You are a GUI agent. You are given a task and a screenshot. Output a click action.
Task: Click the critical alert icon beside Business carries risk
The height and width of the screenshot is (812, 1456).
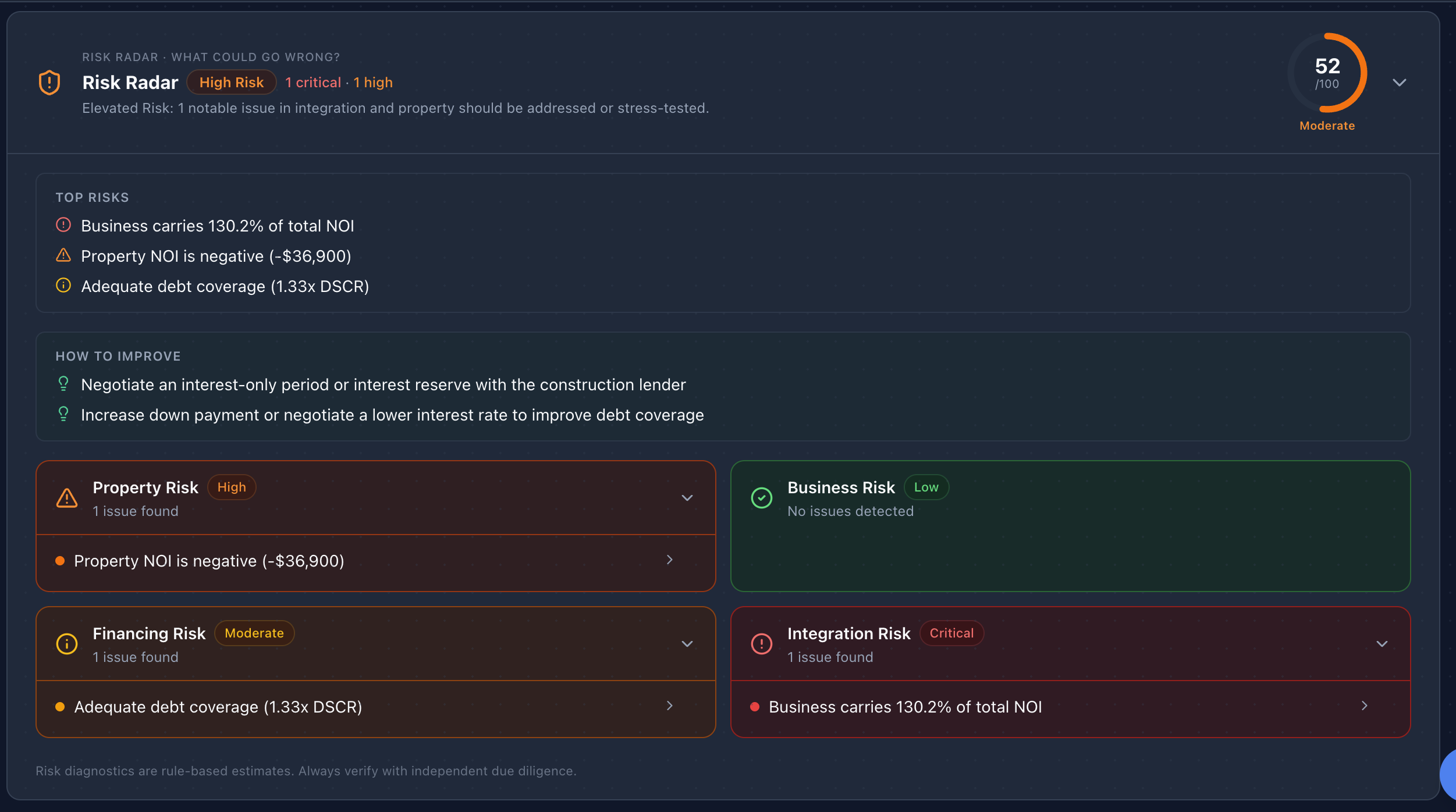tap(64, 225)
